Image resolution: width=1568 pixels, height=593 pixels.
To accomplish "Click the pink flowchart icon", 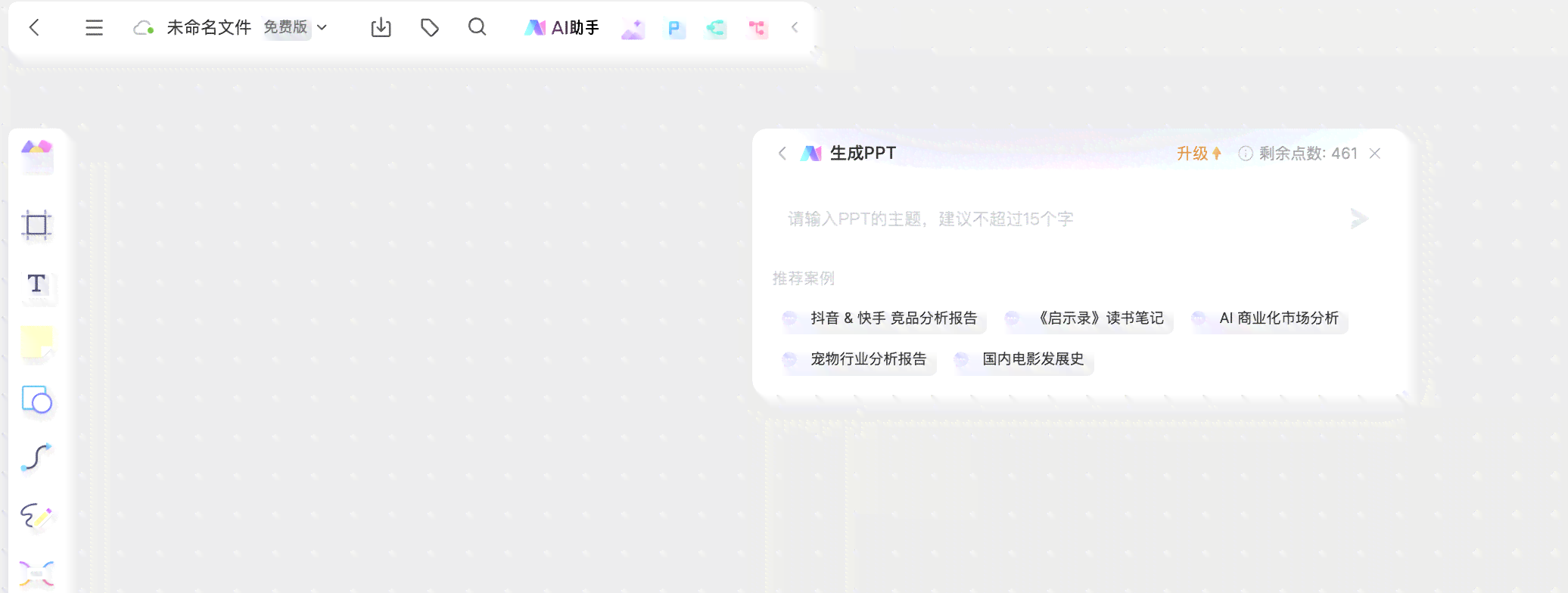I will click(x=757, y=29).
